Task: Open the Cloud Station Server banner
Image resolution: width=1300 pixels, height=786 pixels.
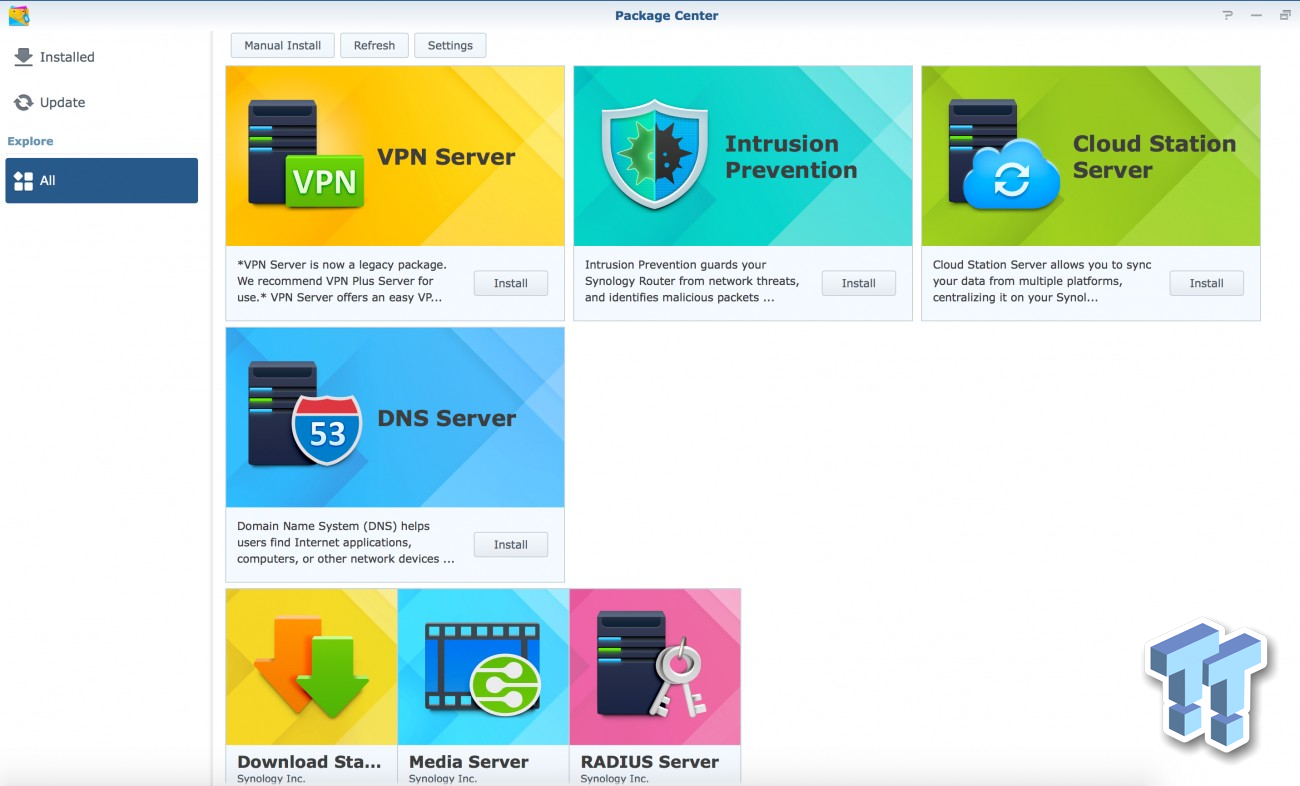Action: pyautogui.click(x=1091, y=156)
